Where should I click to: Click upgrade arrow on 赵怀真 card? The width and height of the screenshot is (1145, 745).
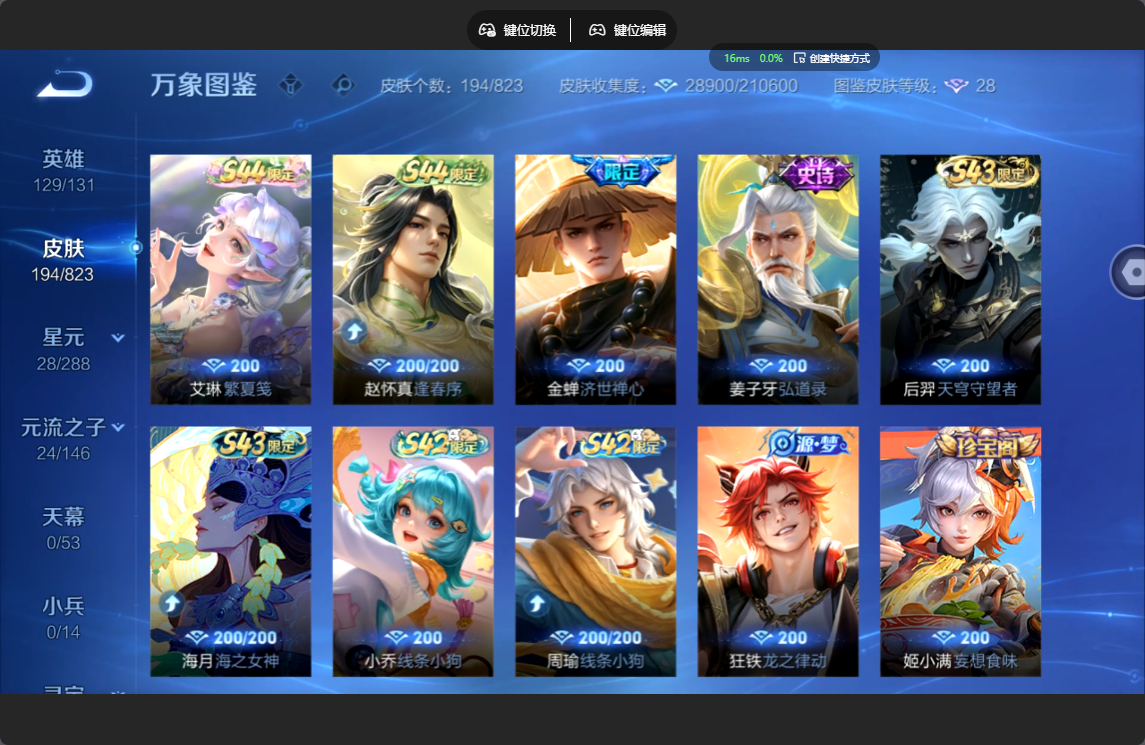click(x=354, y=332)
